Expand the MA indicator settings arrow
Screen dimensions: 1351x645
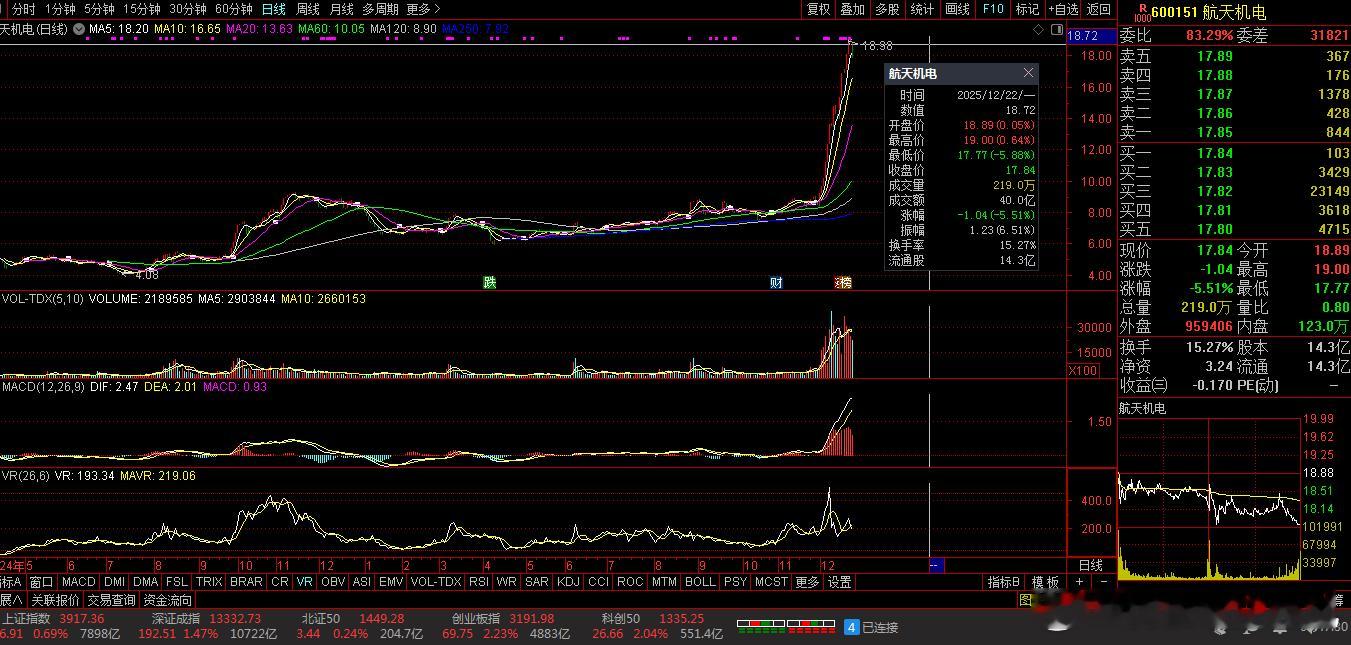78,30
